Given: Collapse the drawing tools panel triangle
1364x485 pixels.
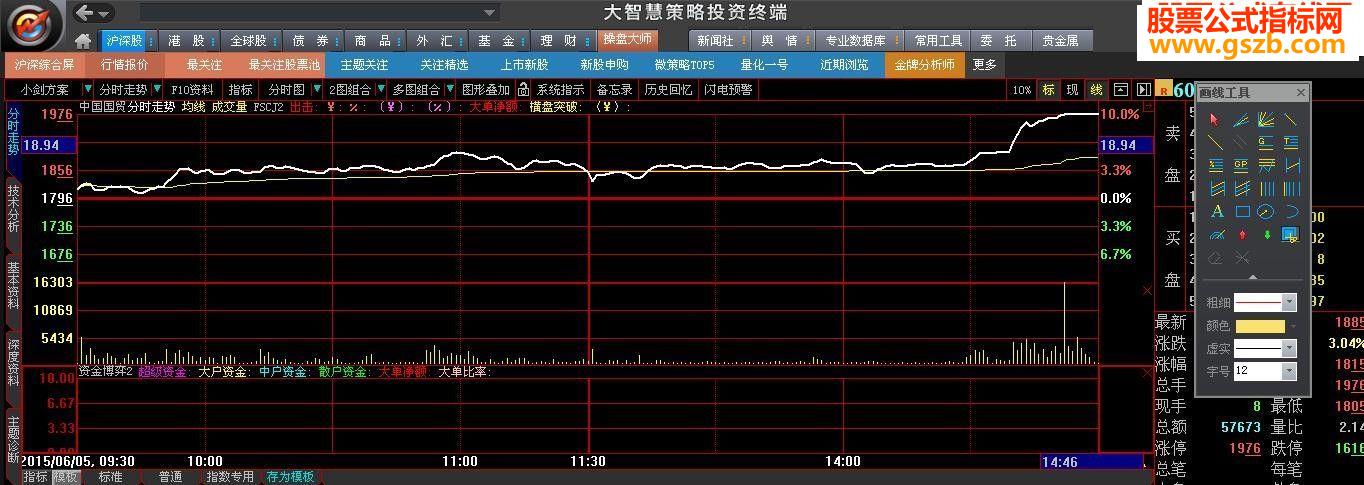Looking at the screenshot, I should (x=1252, y=277).
